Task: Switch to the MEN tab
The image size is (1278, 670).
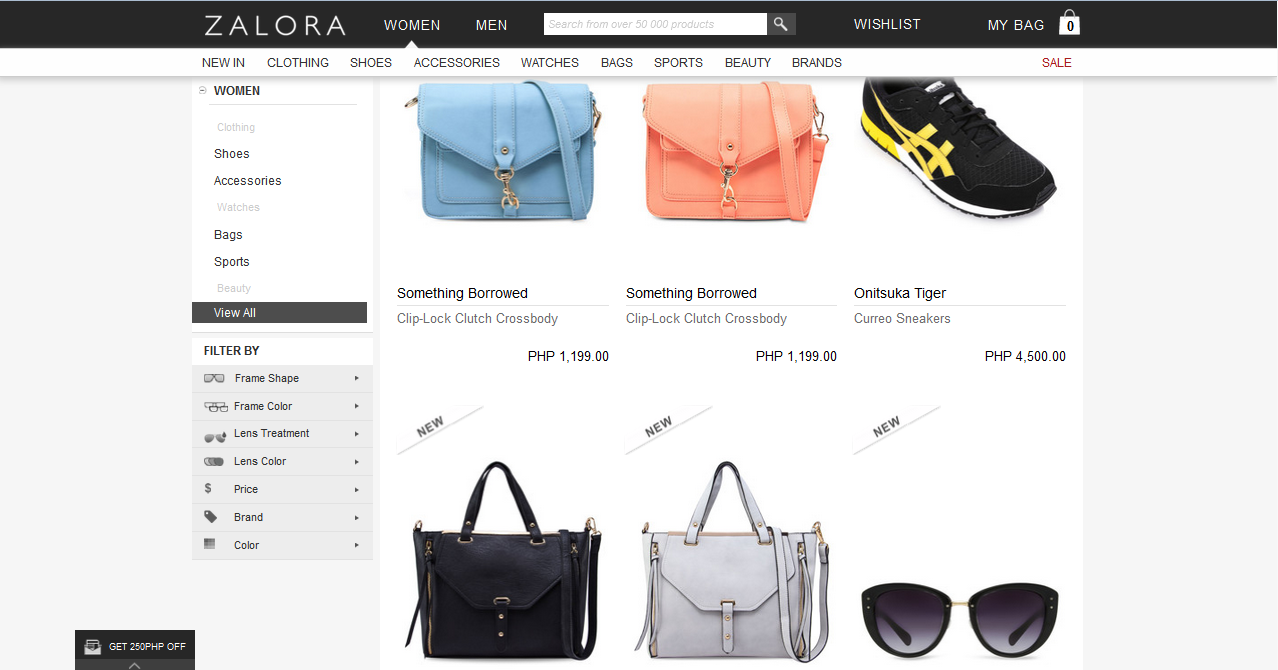Action: [x=491, y=25]
